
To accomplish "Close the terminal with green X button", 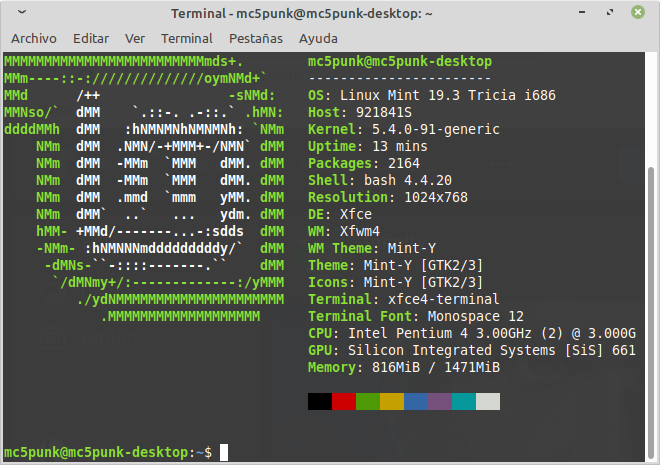I will (638, 12).
